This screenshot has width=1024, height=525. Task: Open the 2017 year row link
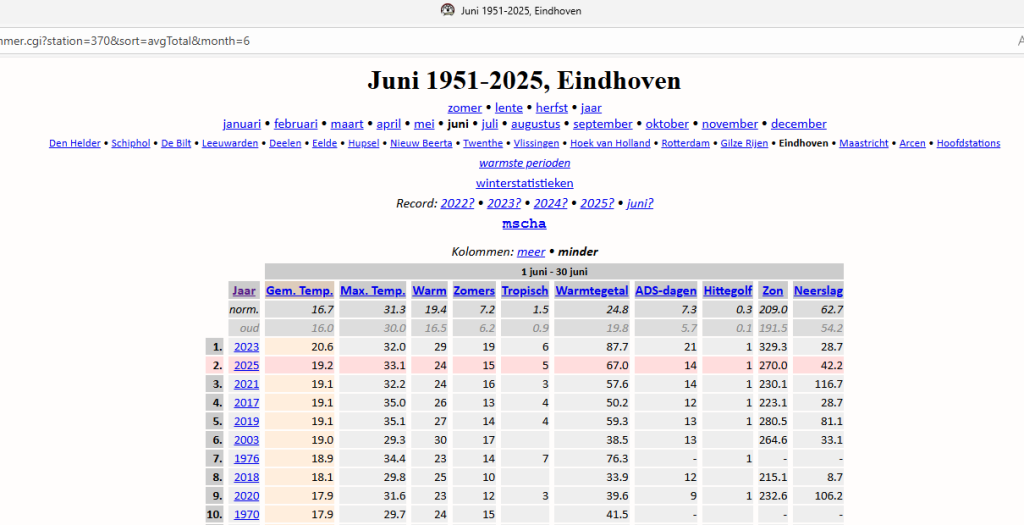(247, 402)
